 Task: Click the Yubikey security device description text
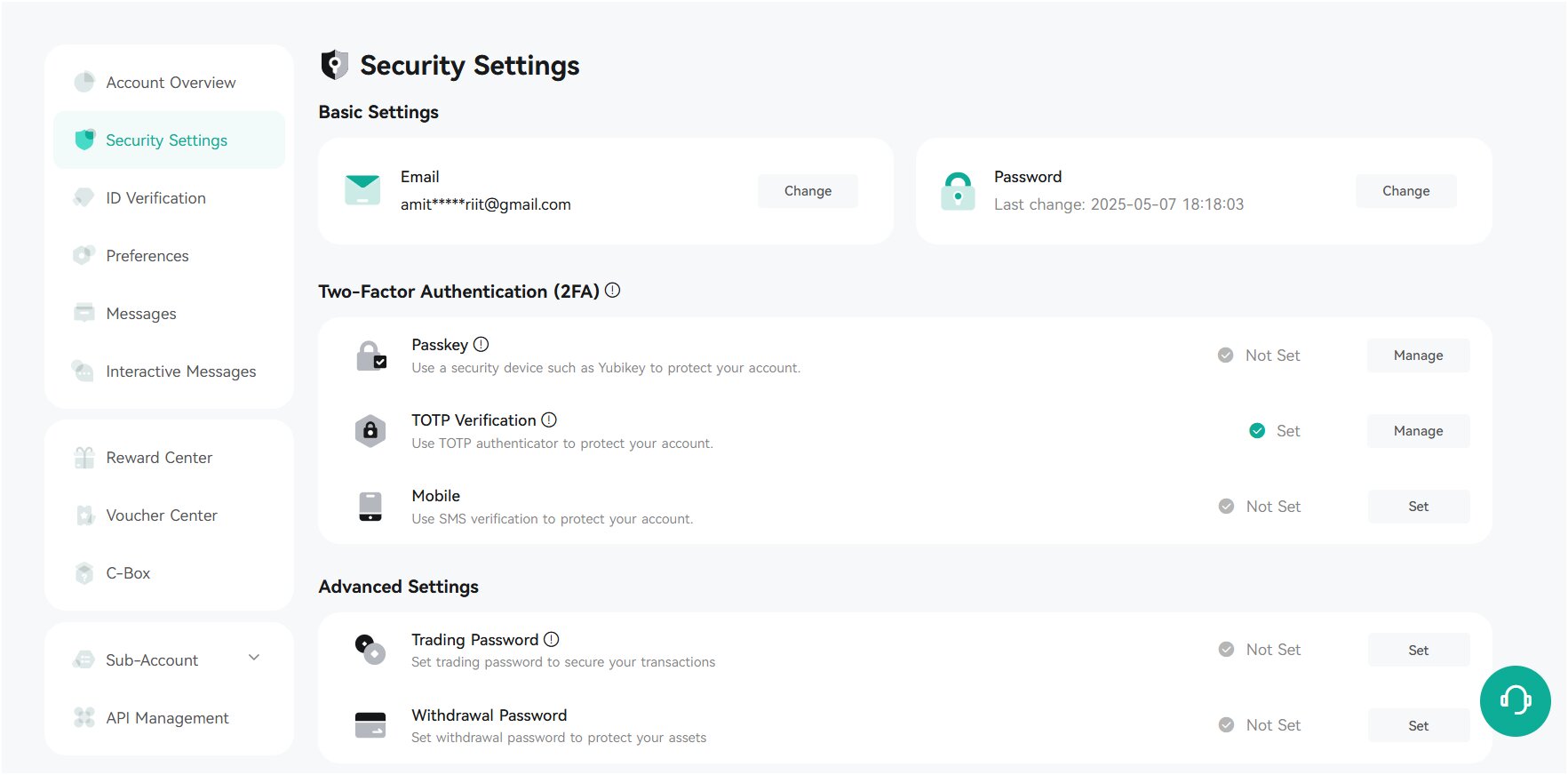(x=606, y=368)
